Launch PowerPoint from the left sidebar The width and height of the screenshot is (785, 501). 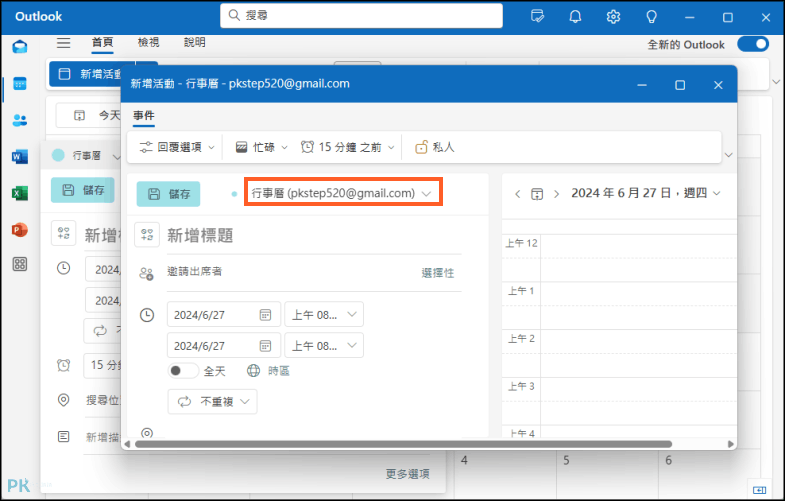click(20, 230)
